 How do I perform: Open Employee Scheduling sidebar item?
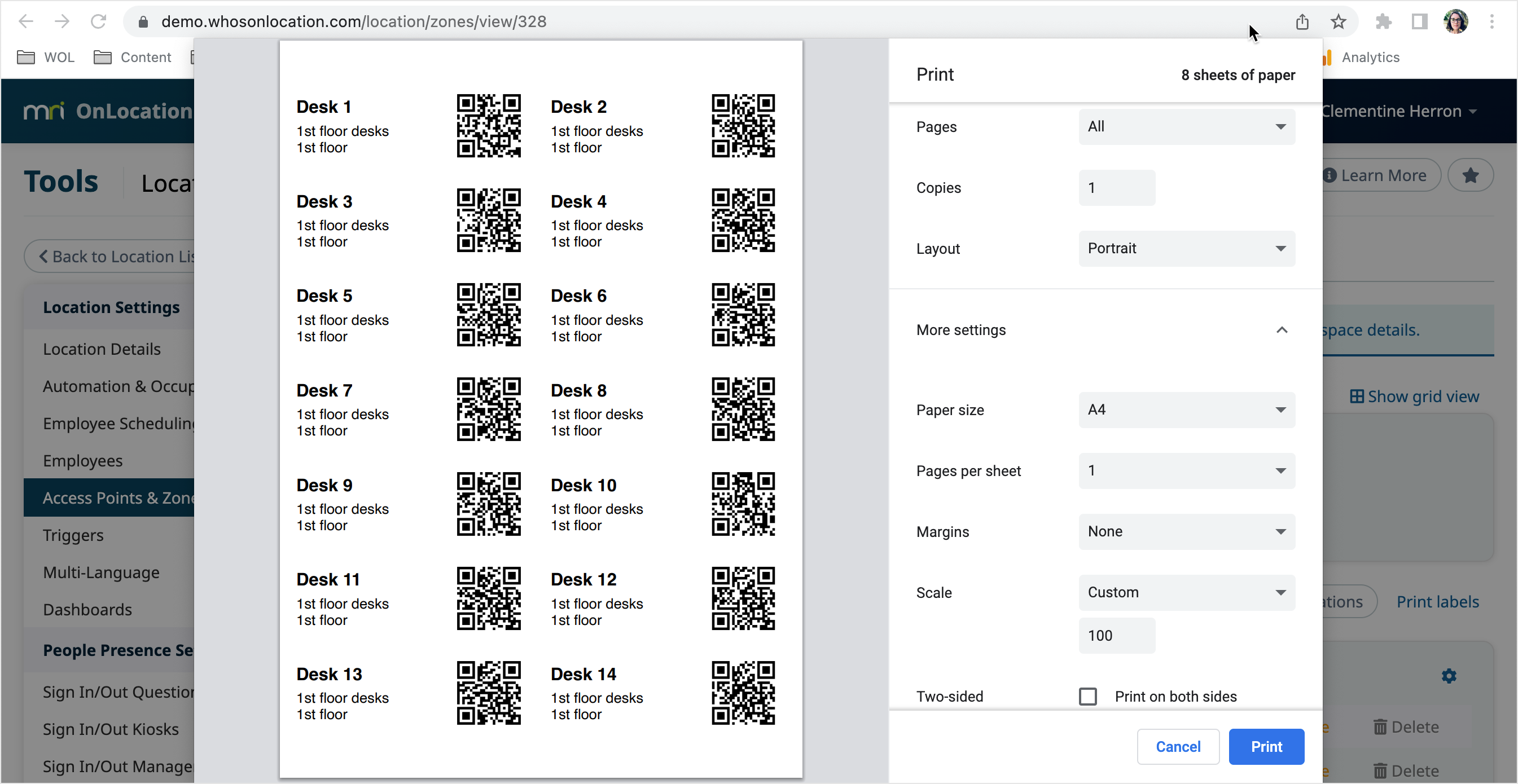pos(119,423)
